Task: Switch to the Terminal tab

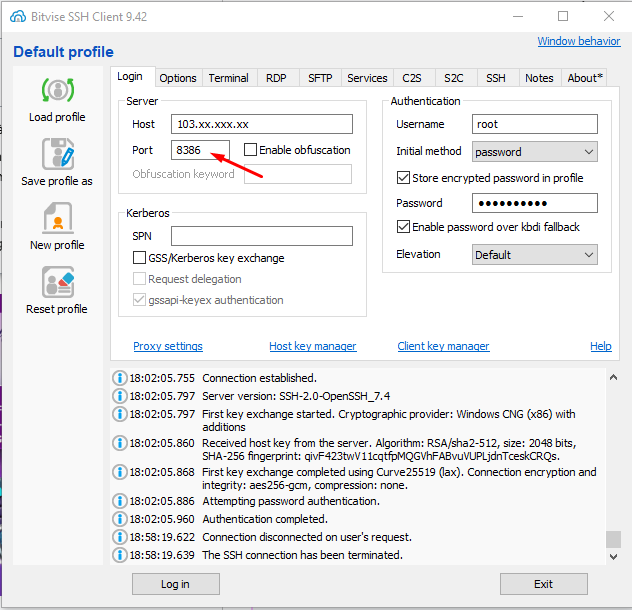Action: click(229, 78)
